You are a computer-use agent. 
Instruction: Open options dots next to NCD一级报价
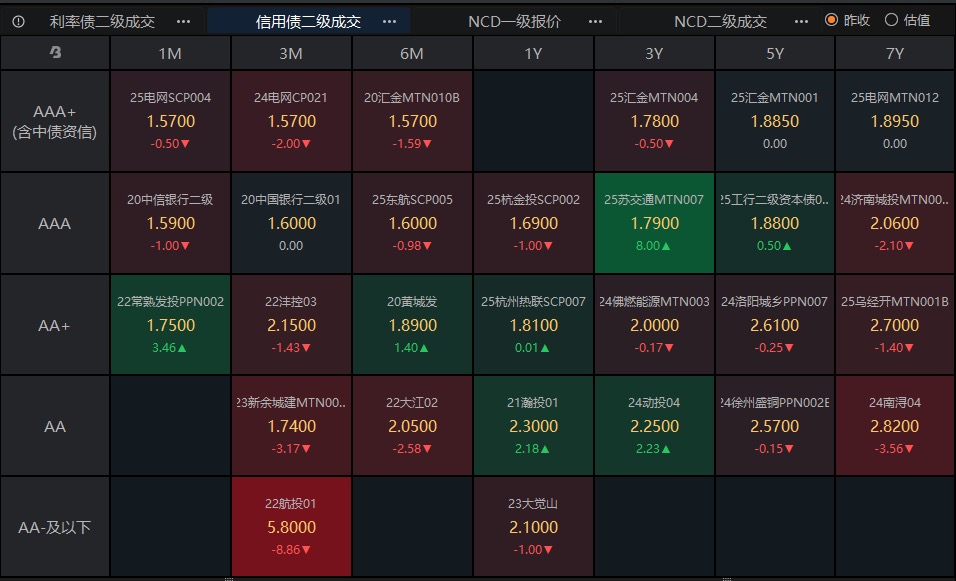click(595, 22)
